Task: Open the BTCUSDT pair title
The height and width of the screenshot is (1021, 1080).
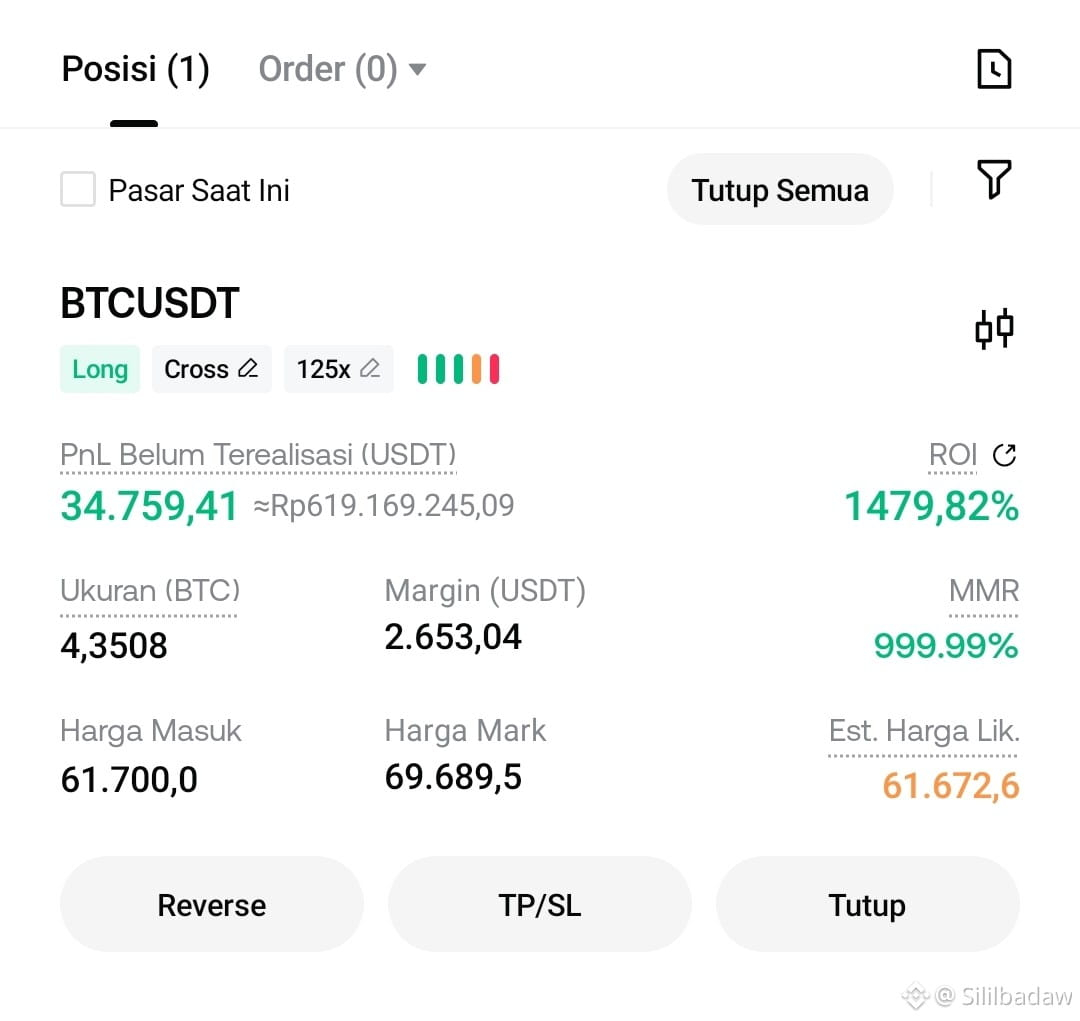Action: coord(150,303)
